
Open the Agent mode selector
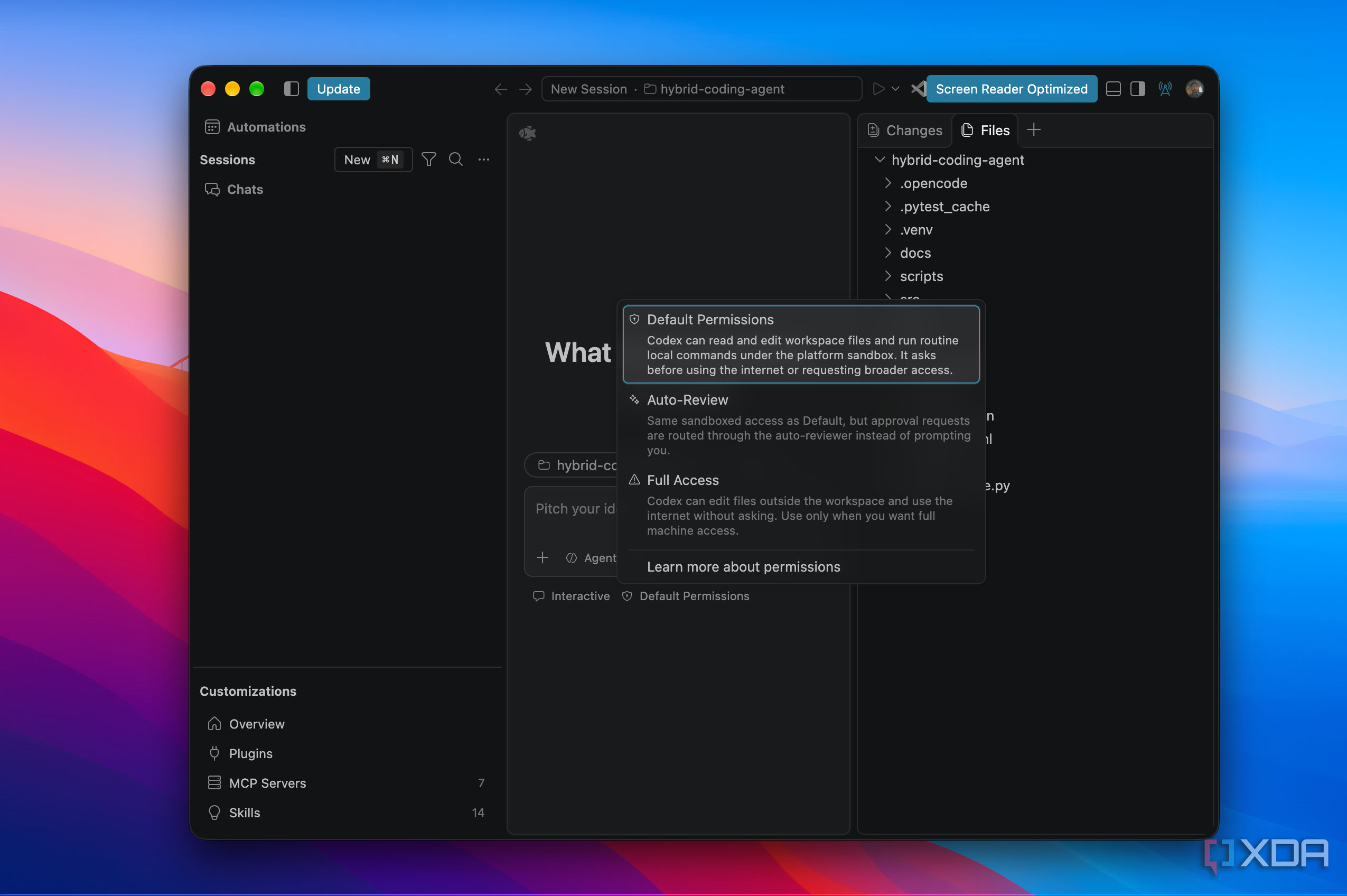(x=591, y=558)
